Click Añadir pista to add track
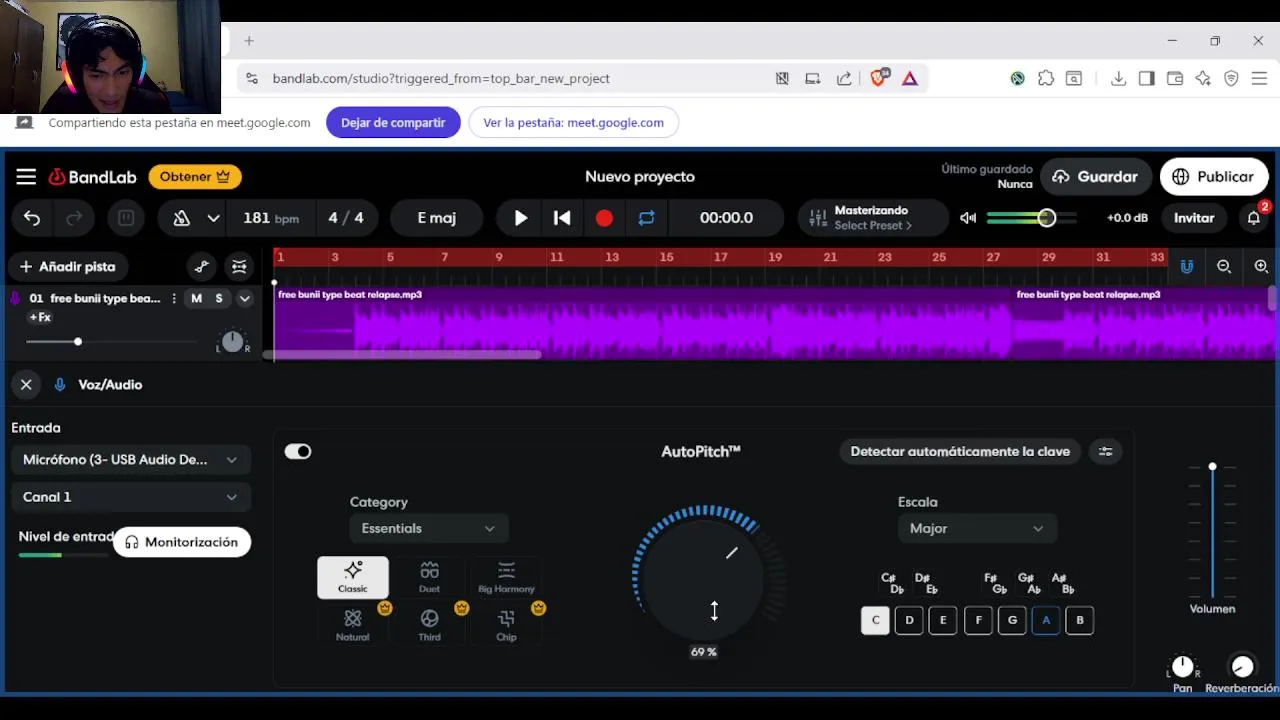Screen dimensions: 1280x720 (x=67, y=267)
